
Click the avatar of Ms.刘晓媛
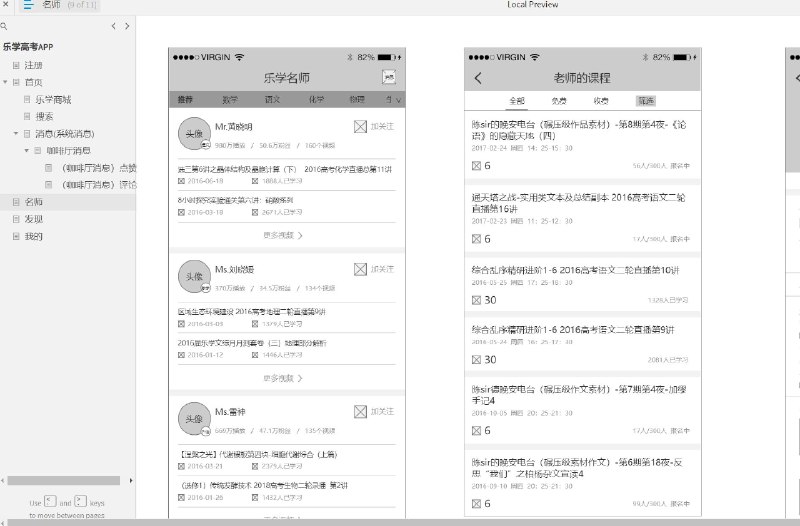click(x=194, y=277)
